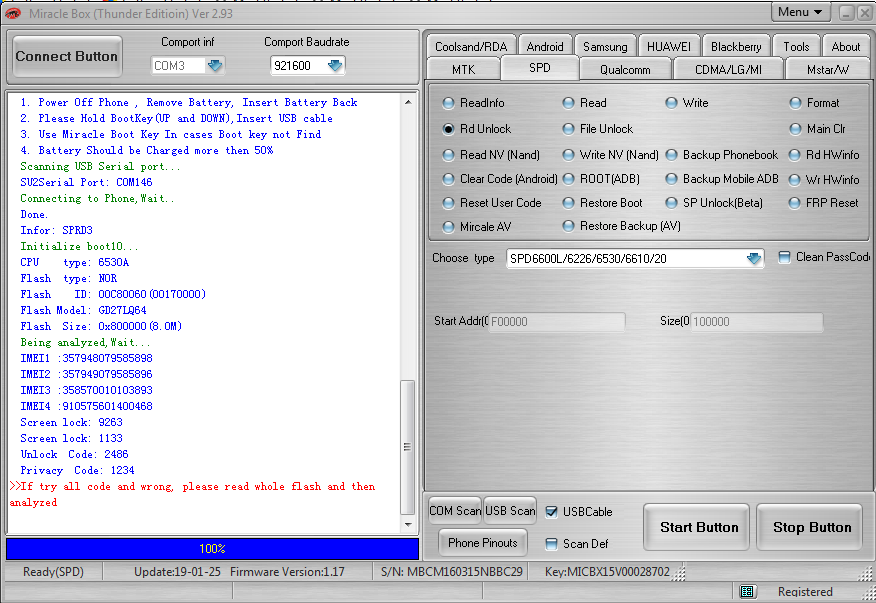This screenshot has height=603, width=876.
Task: Expand the Choose type chipset dropdown
Action: (x=754, y=258)
